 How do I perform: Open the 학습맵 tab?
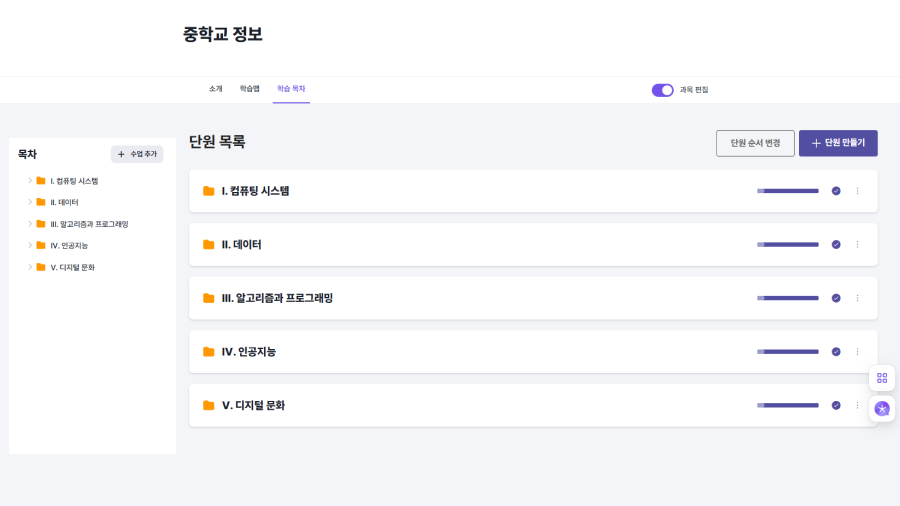(249, 89)
